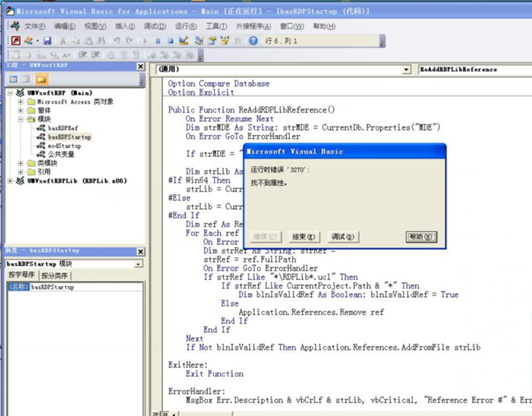The image size is (532, 416).
Task: Open Find with the binoculars icon
Action: pyautogui.click(x=101, y=41)
